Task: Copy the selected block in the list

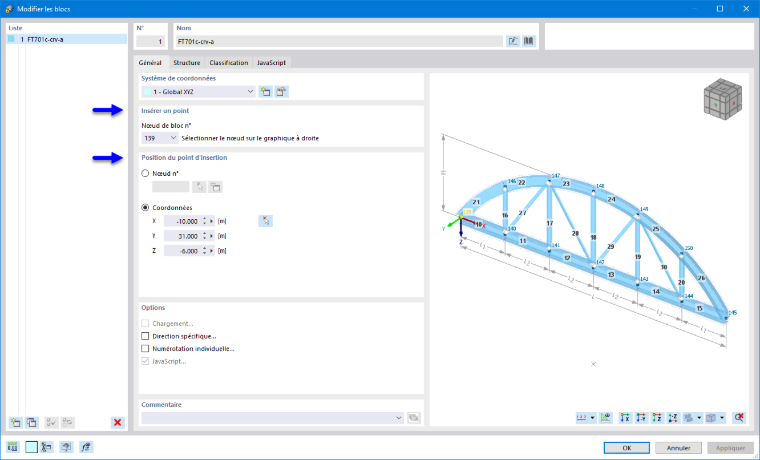Action: coord(32,422)
